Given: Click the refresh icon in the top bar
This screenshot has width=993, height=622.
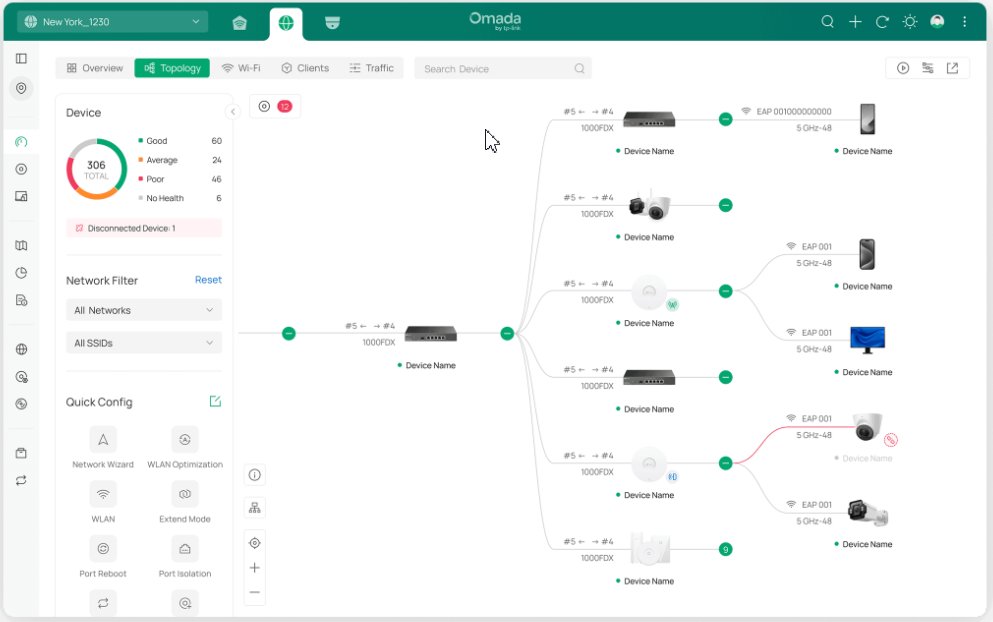Looking at the screenshot, I should pyautogui.click(x=882, y=22).
